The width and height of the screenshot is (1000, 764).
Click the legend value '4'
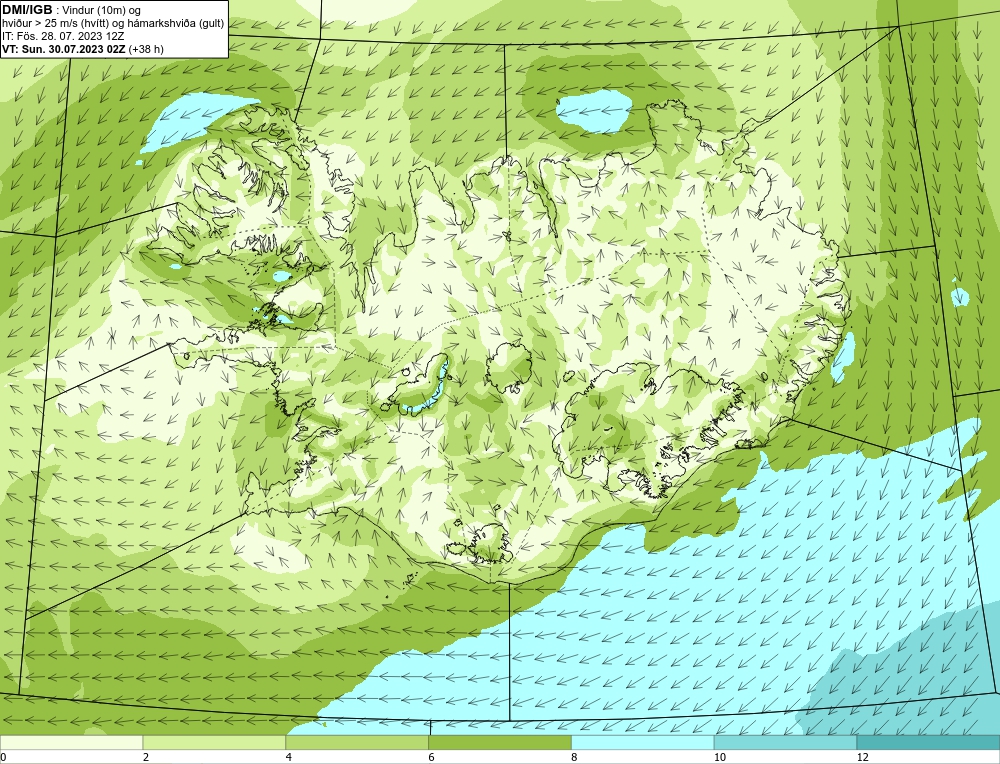[289, 757]
